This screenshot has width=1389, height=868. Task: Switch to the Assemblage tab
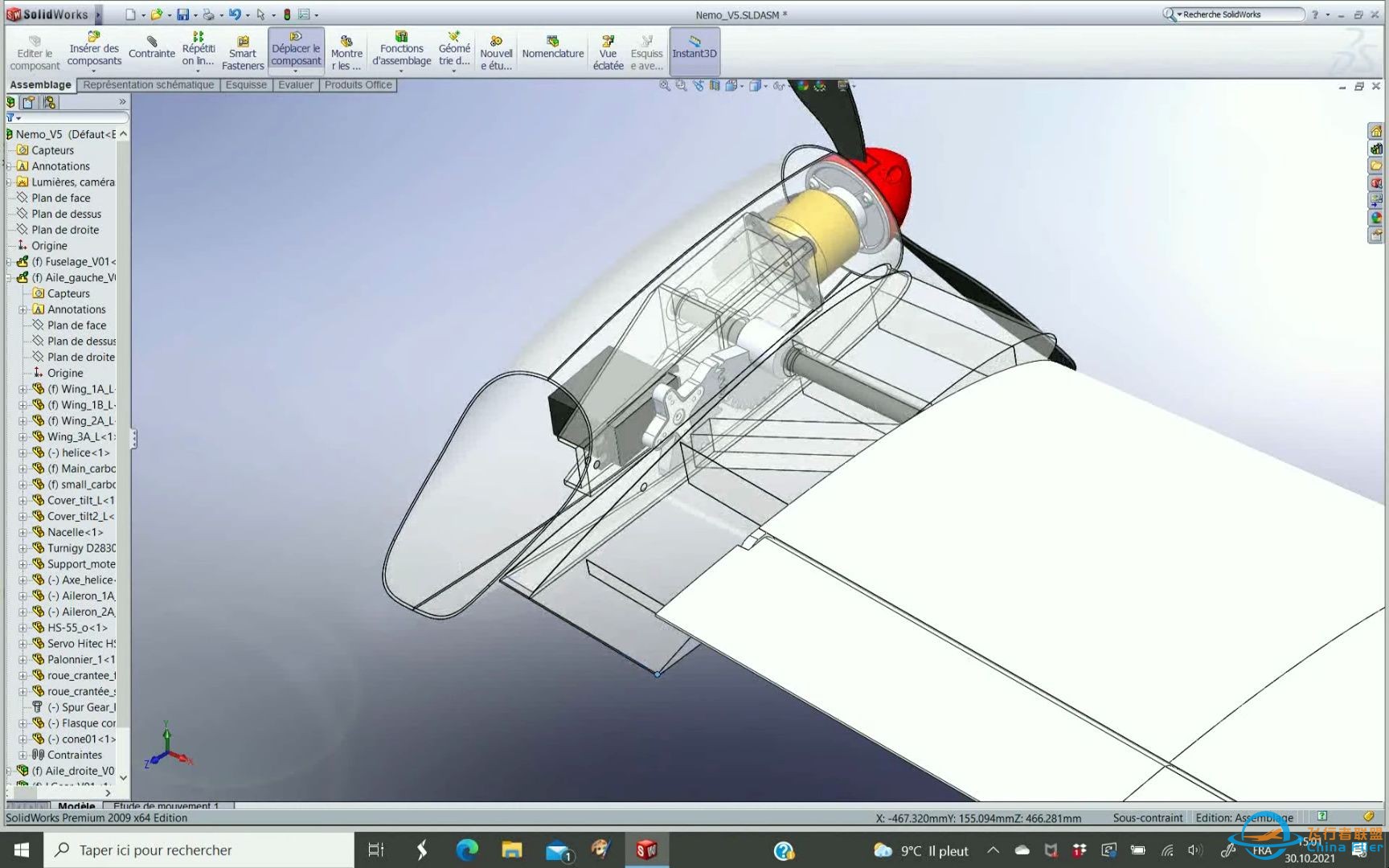coord(40,84)
